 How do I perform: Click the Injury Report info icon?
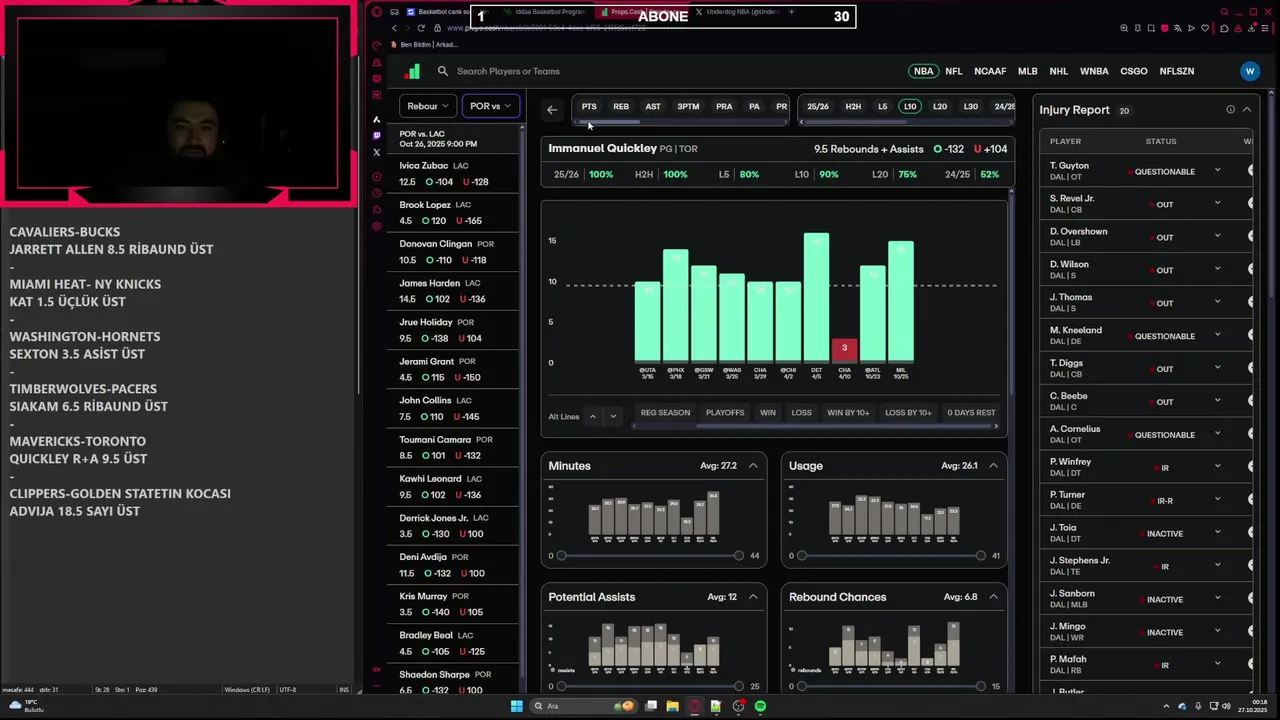click(x=1230, y=110)
